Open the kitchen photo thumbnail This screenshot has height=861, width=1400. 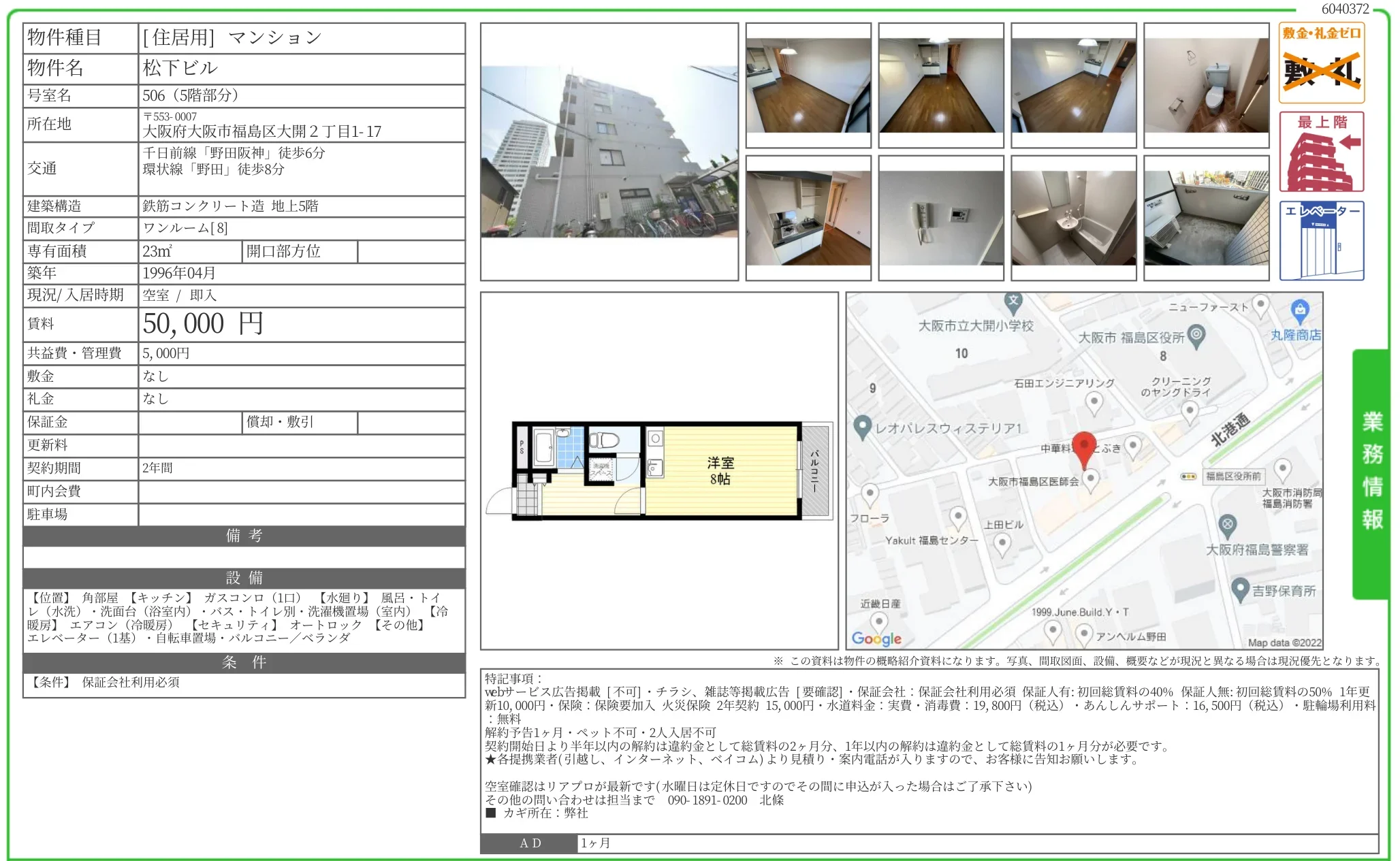point(808,218)
